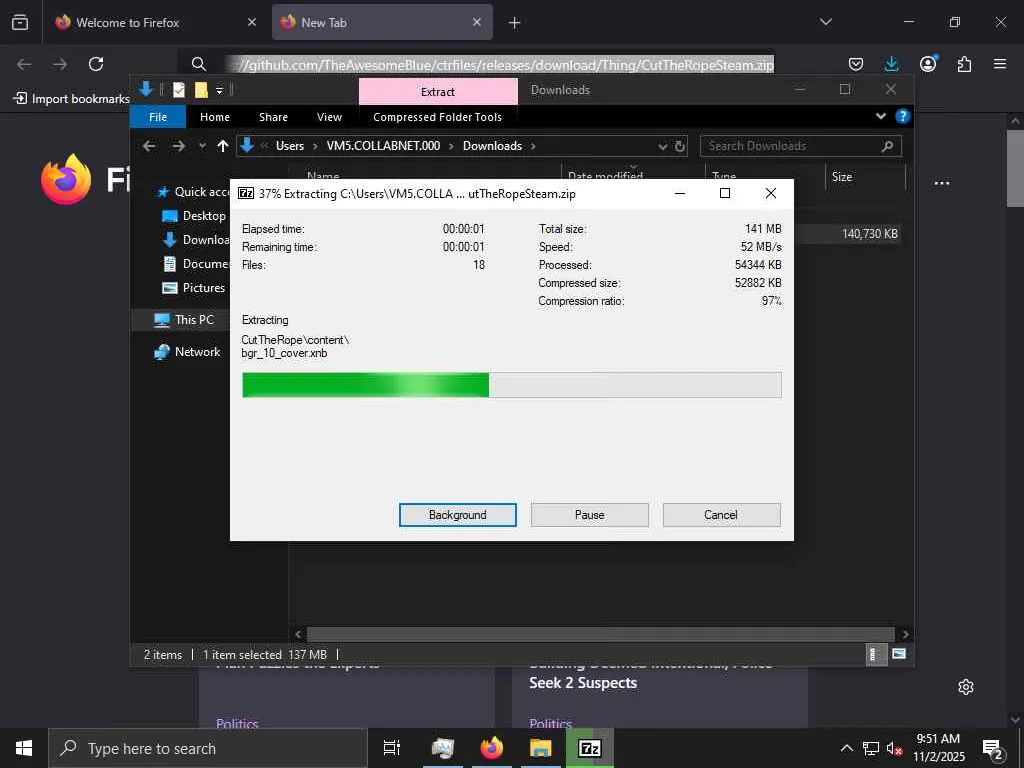
Task: Collapse the Explorer ribbon
Action: click(x=880, y=116)
